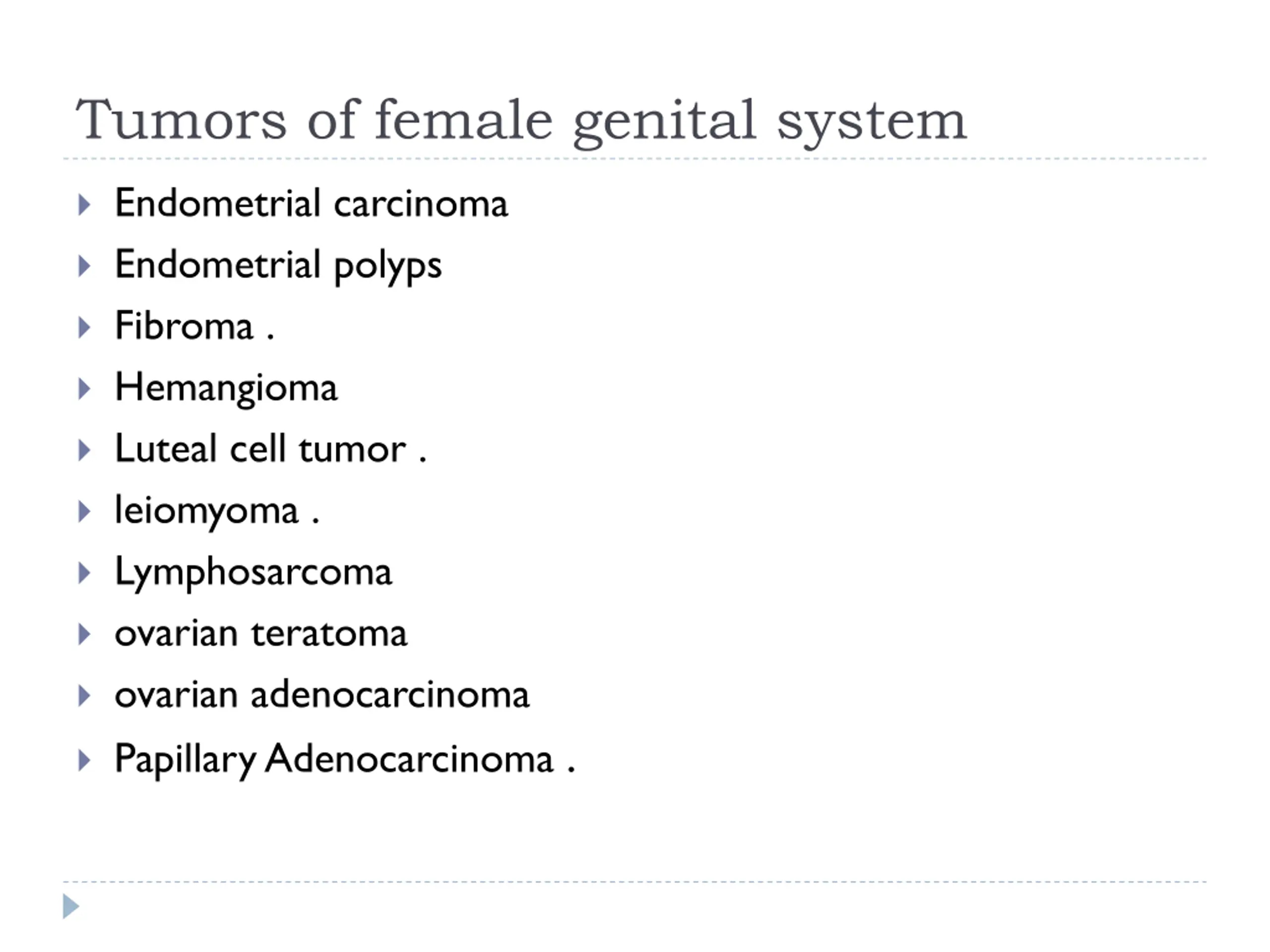
Task: Click the word Lymphosarcoma
Action: pos(253,573)
